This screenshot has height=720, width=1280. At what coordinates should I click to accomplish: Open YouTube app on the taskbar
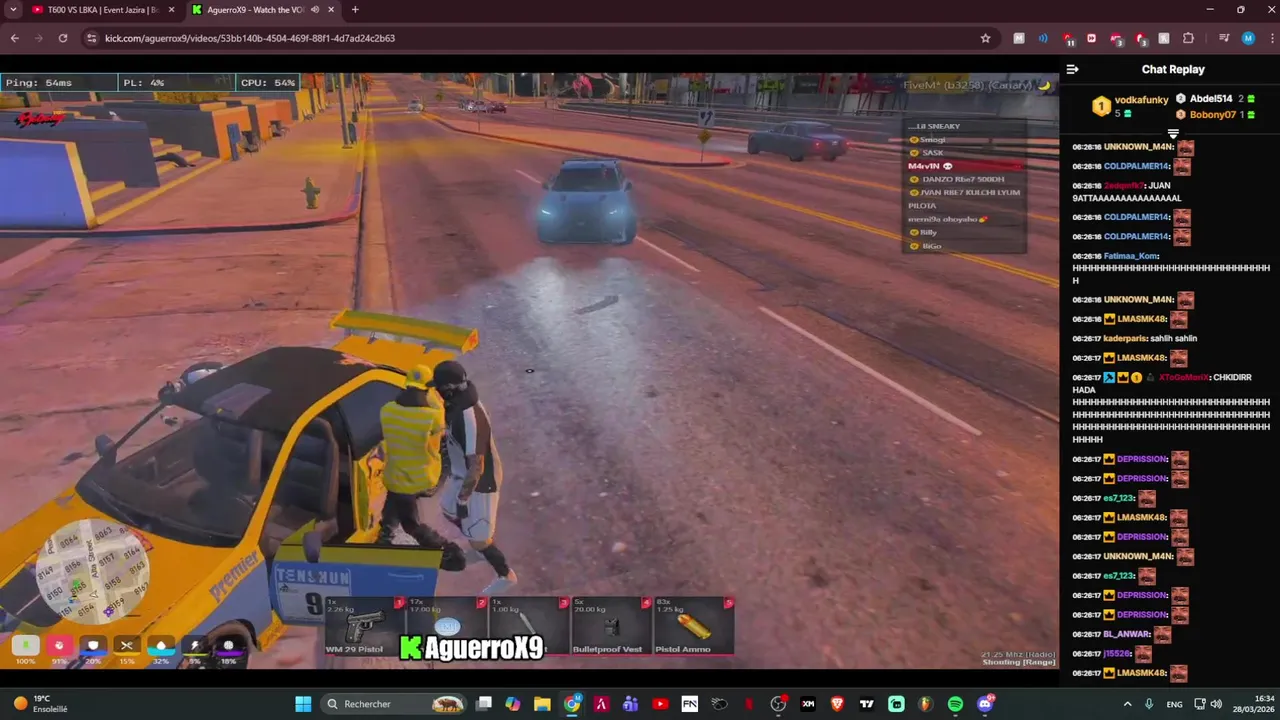click(660, 704)
